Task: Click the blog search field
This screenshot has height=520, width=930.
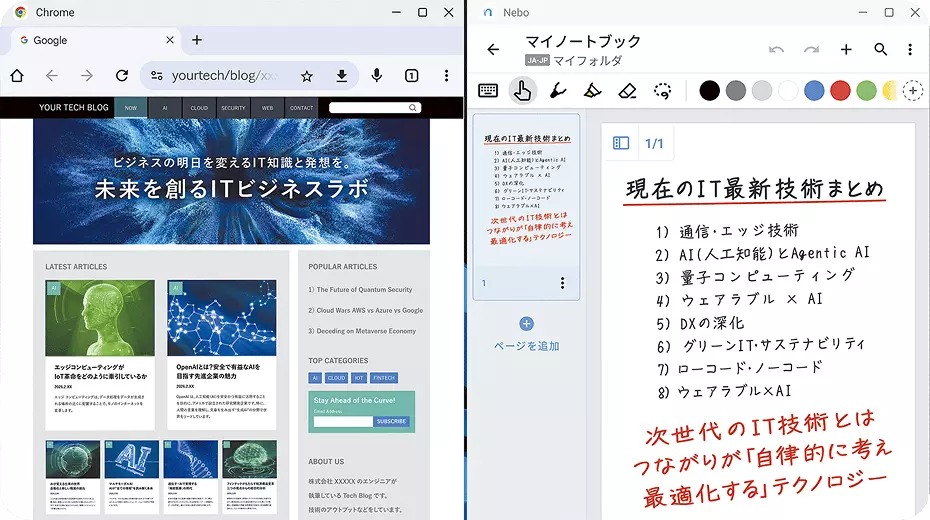Action: (x=375, y=107)
